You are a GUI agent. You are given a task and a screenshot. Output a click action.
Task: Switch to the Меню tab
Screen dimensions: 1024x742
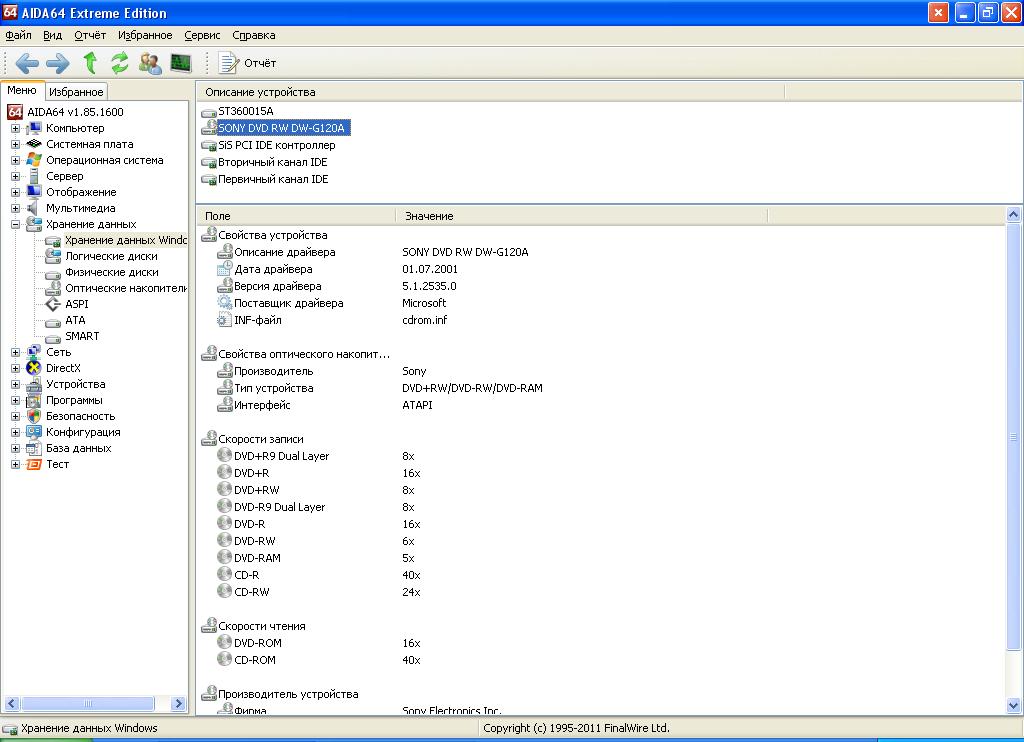pyautogui.click(x=22, y=90)
